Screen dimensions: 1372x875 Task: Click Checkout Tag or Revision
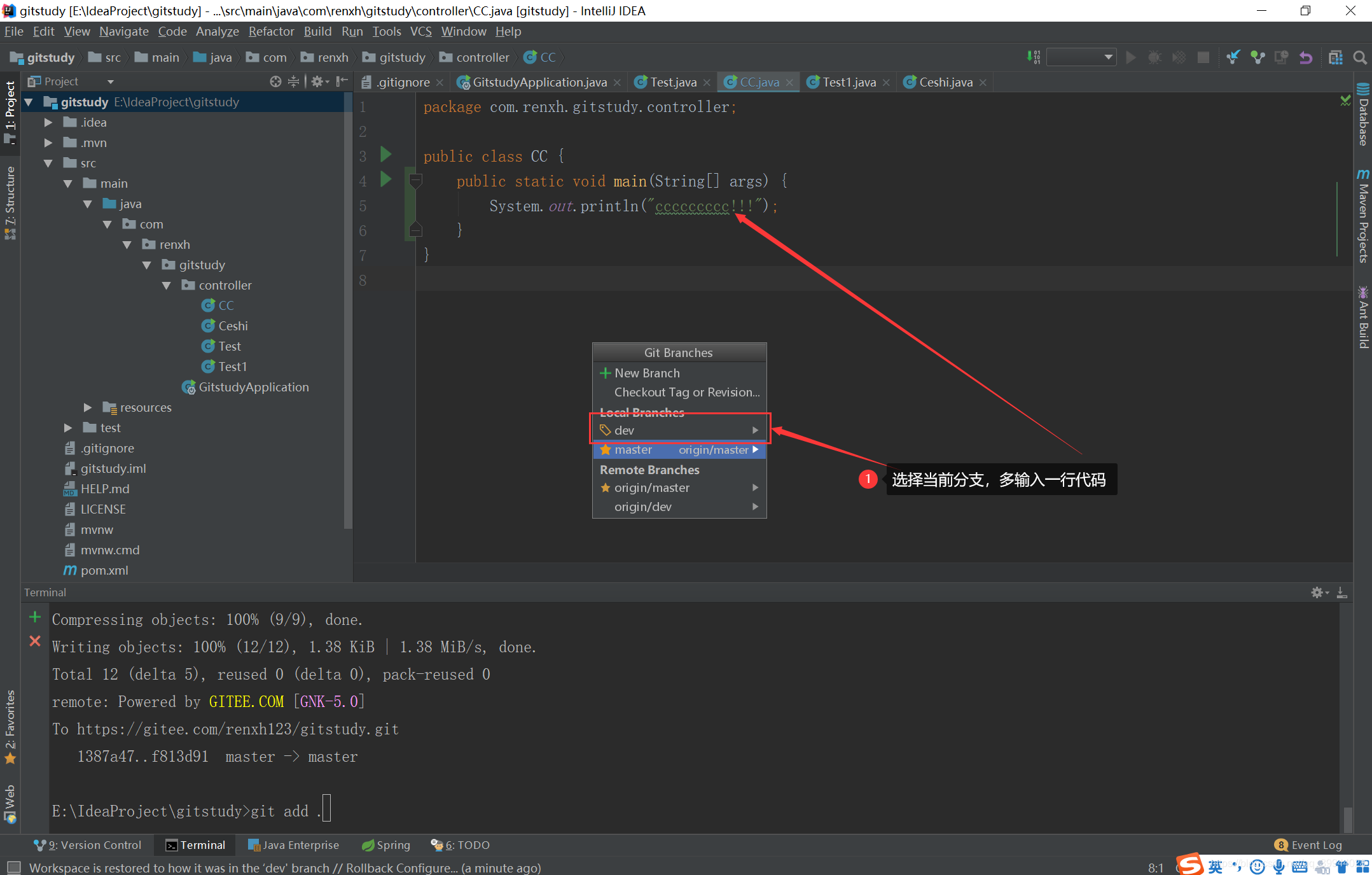click(679, 392)
